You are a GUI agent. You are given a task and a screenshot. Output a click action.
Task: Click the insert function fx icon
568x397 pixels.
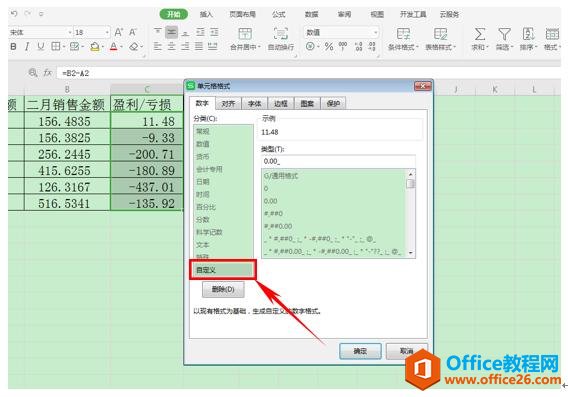click(47, 73)
